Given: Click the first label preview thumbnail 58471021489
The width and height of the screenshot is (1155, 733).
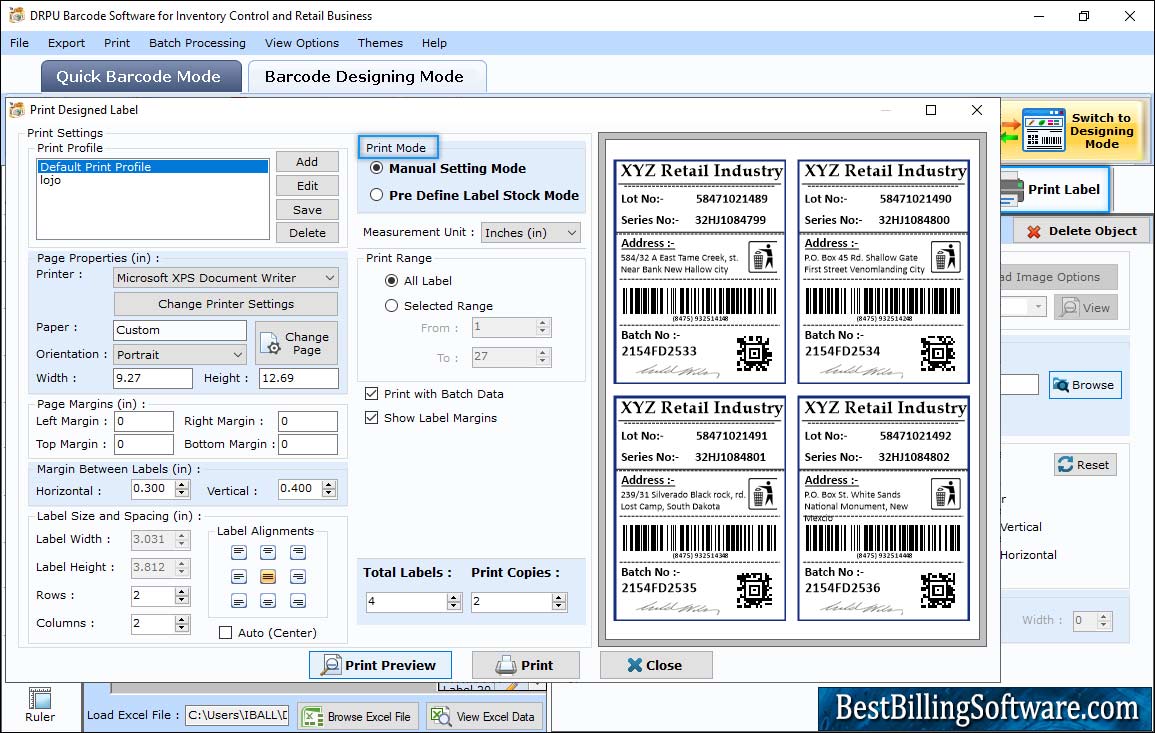Looking at the screenshot, I should coord(700,272).
